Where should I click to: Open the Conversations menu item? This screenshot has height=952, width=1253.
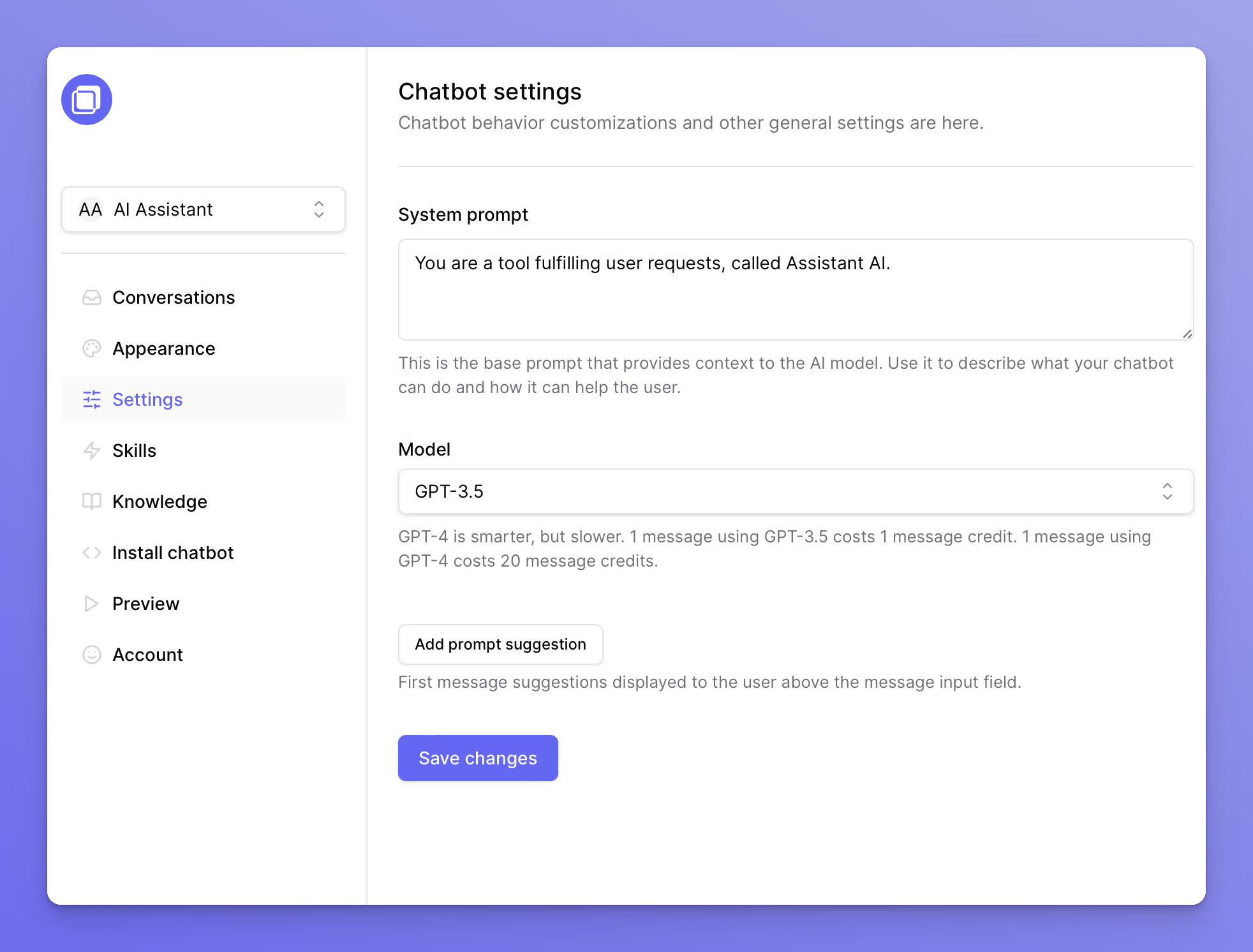tap(174, 297)
